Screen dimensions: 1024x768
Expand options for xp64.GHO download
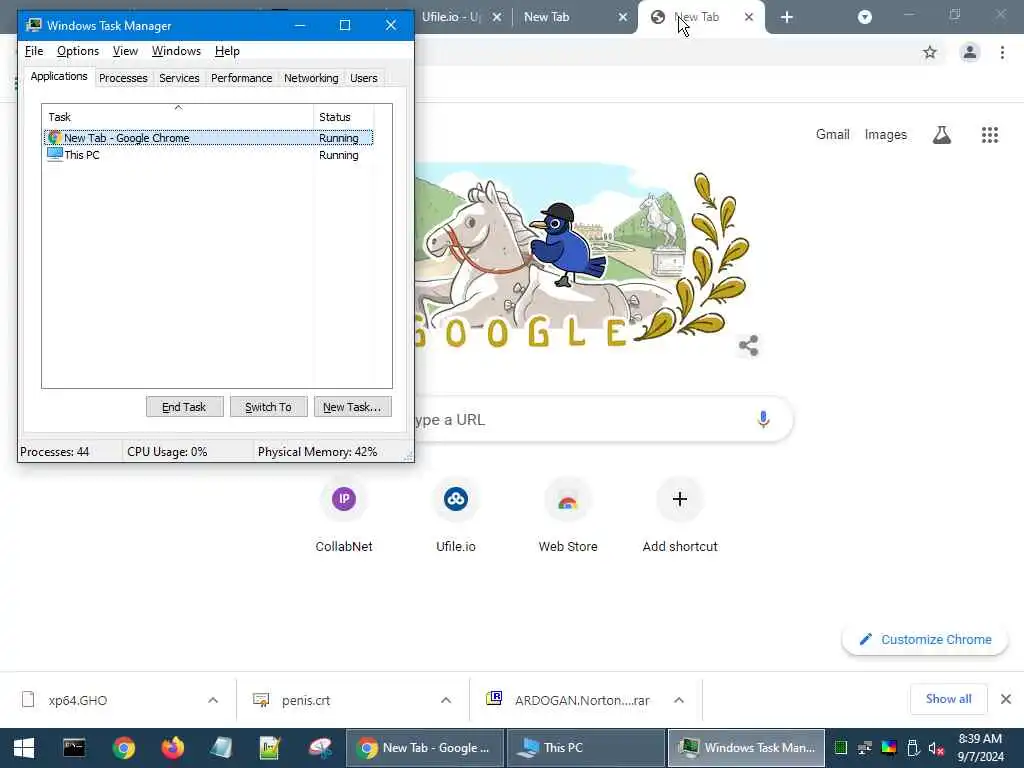[x=213, y=700]
